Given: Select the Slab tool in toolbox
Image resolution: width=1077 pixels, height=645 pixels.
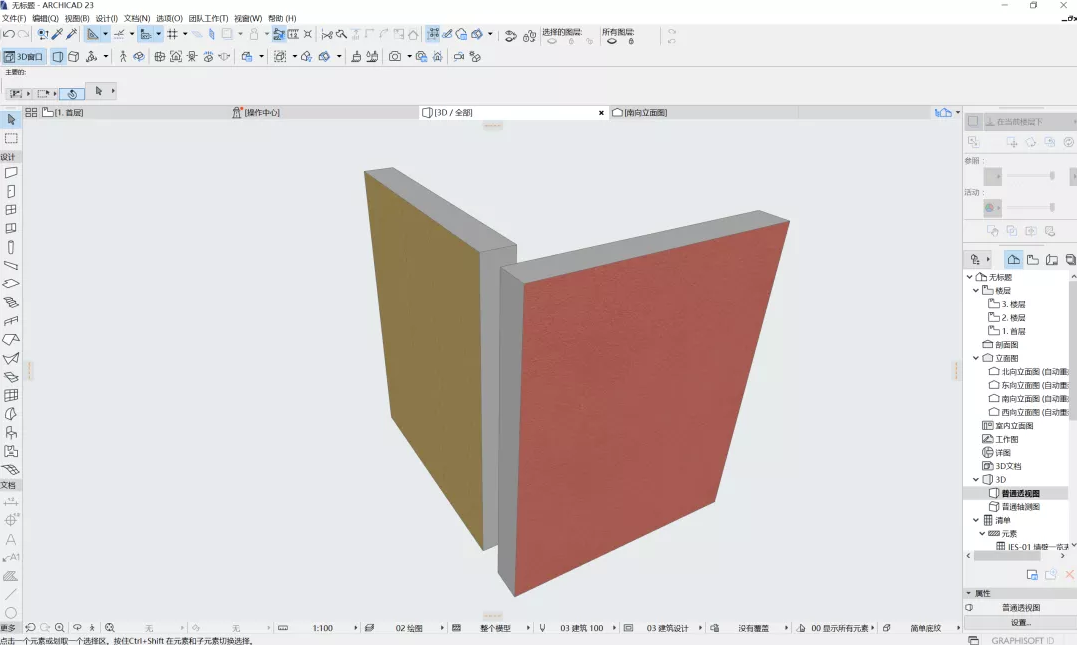Looking at the screenshot, I should point(11,284).
